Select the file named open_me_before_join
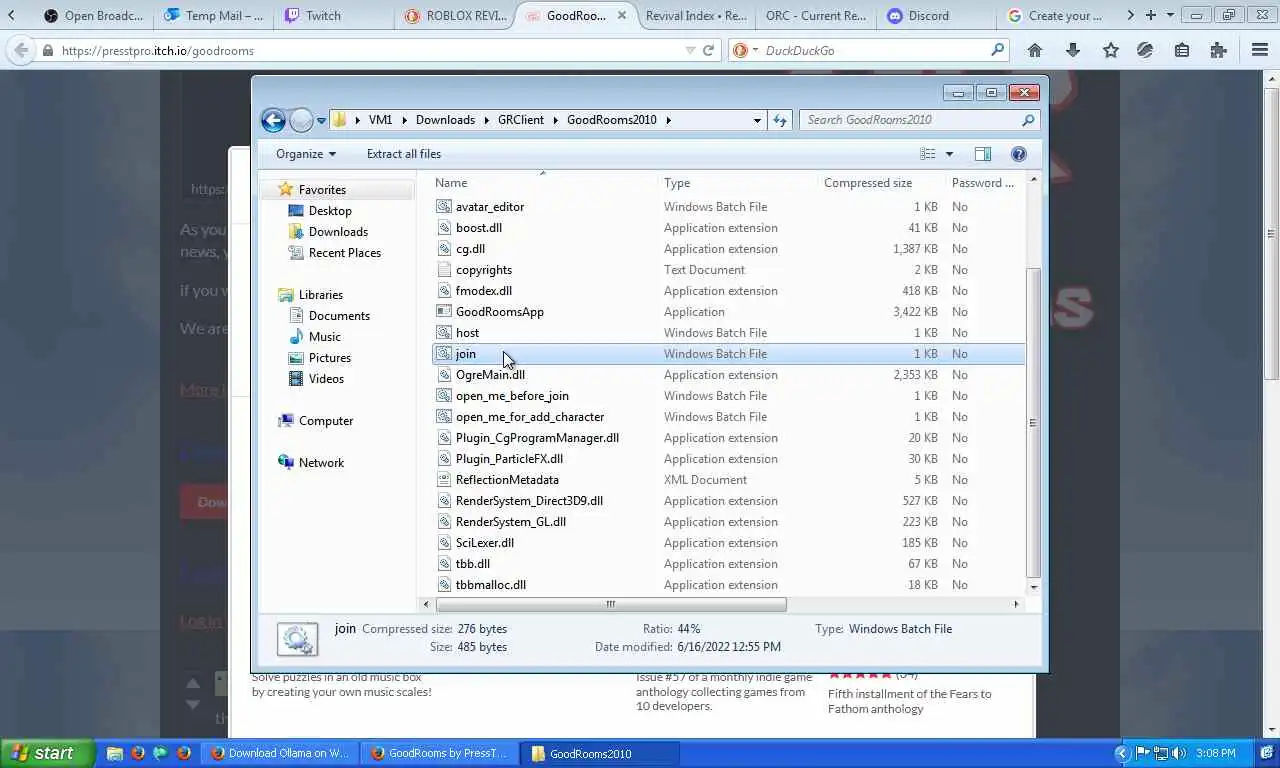 [512, 396]
